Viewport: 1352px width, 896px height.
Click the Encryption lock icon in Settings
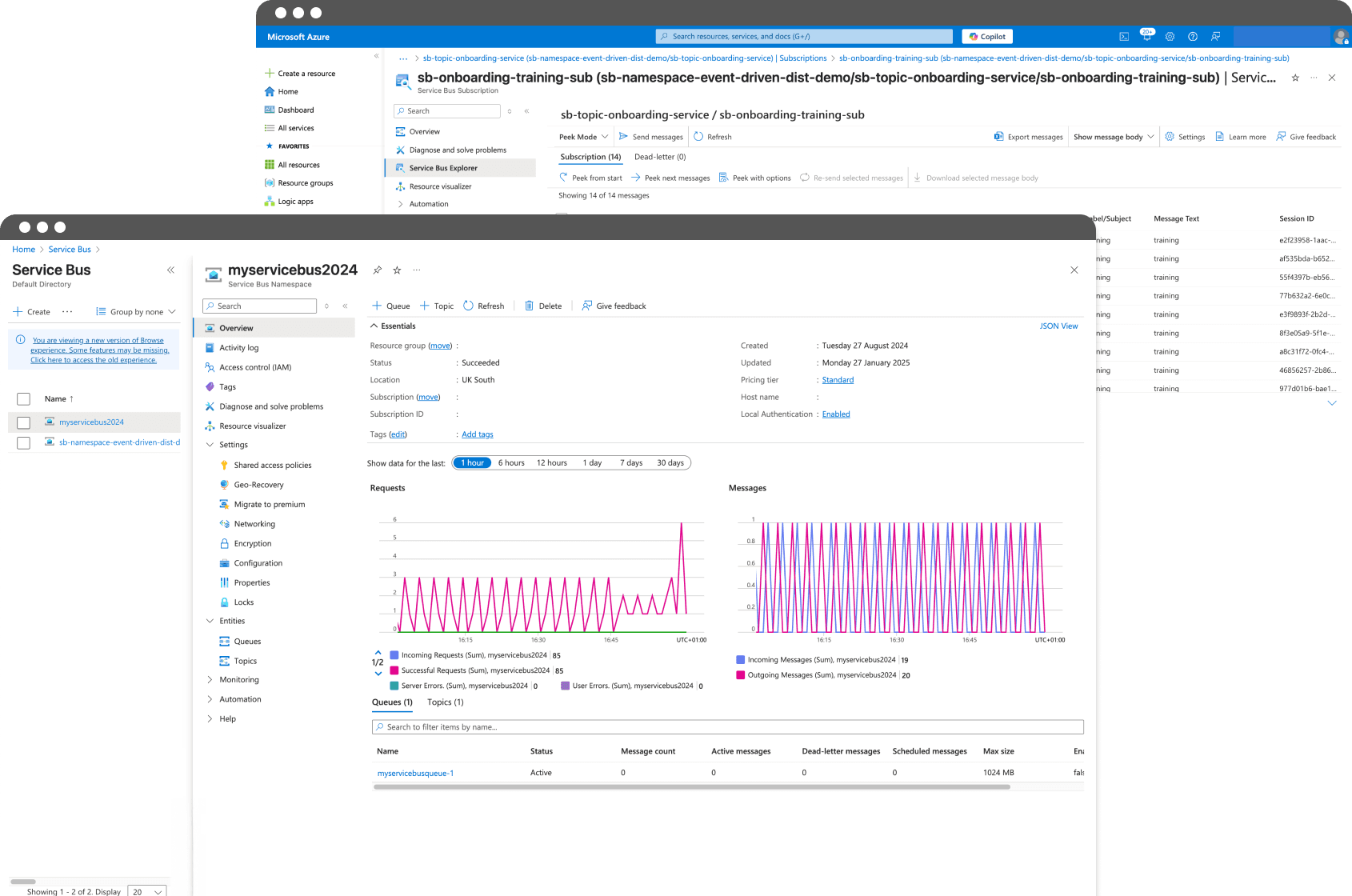[x=225, y=544]
